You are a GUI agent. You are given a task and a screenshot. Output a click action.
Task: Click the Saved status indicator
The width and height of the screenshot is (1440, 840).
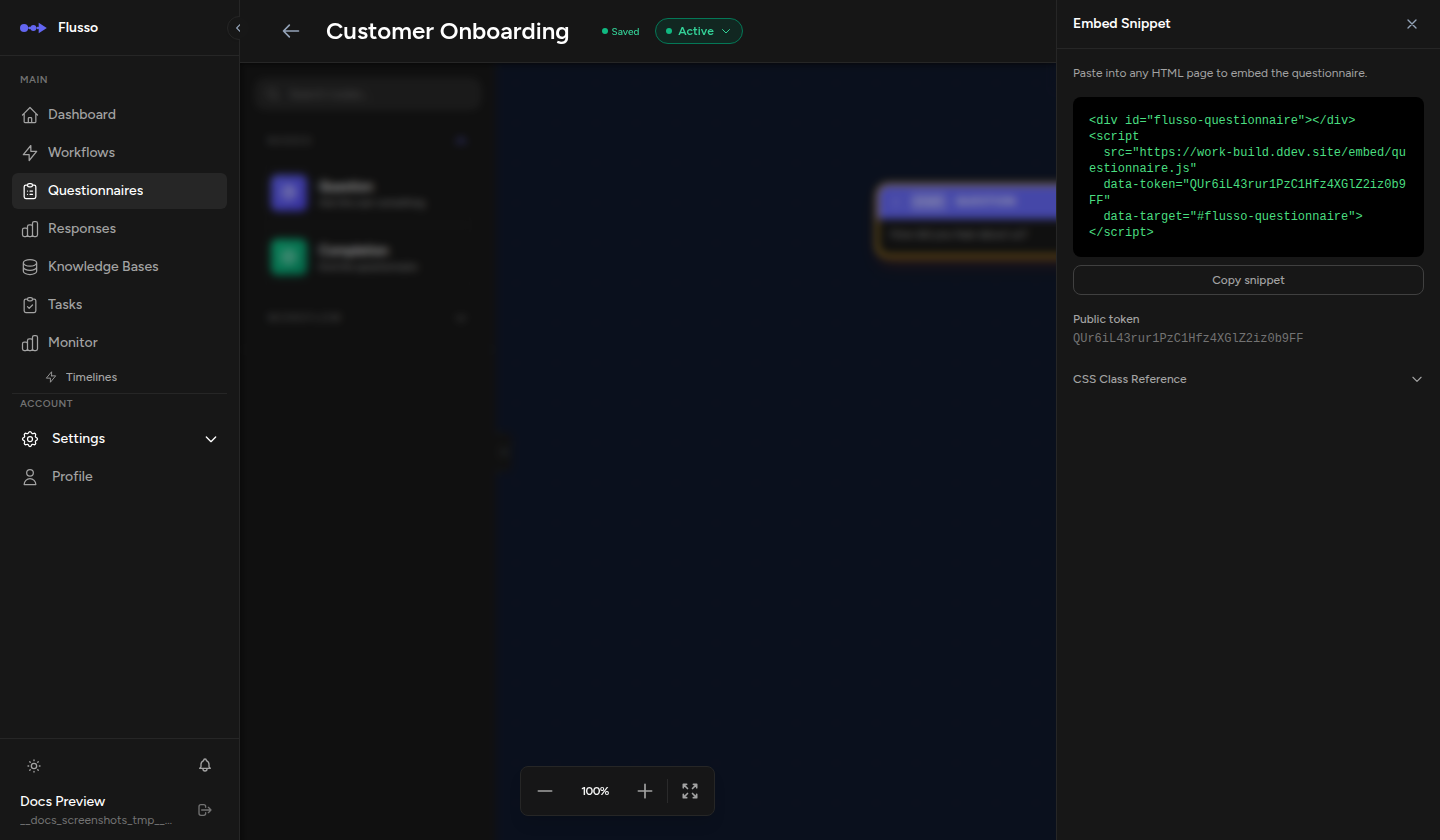(620, 31)
